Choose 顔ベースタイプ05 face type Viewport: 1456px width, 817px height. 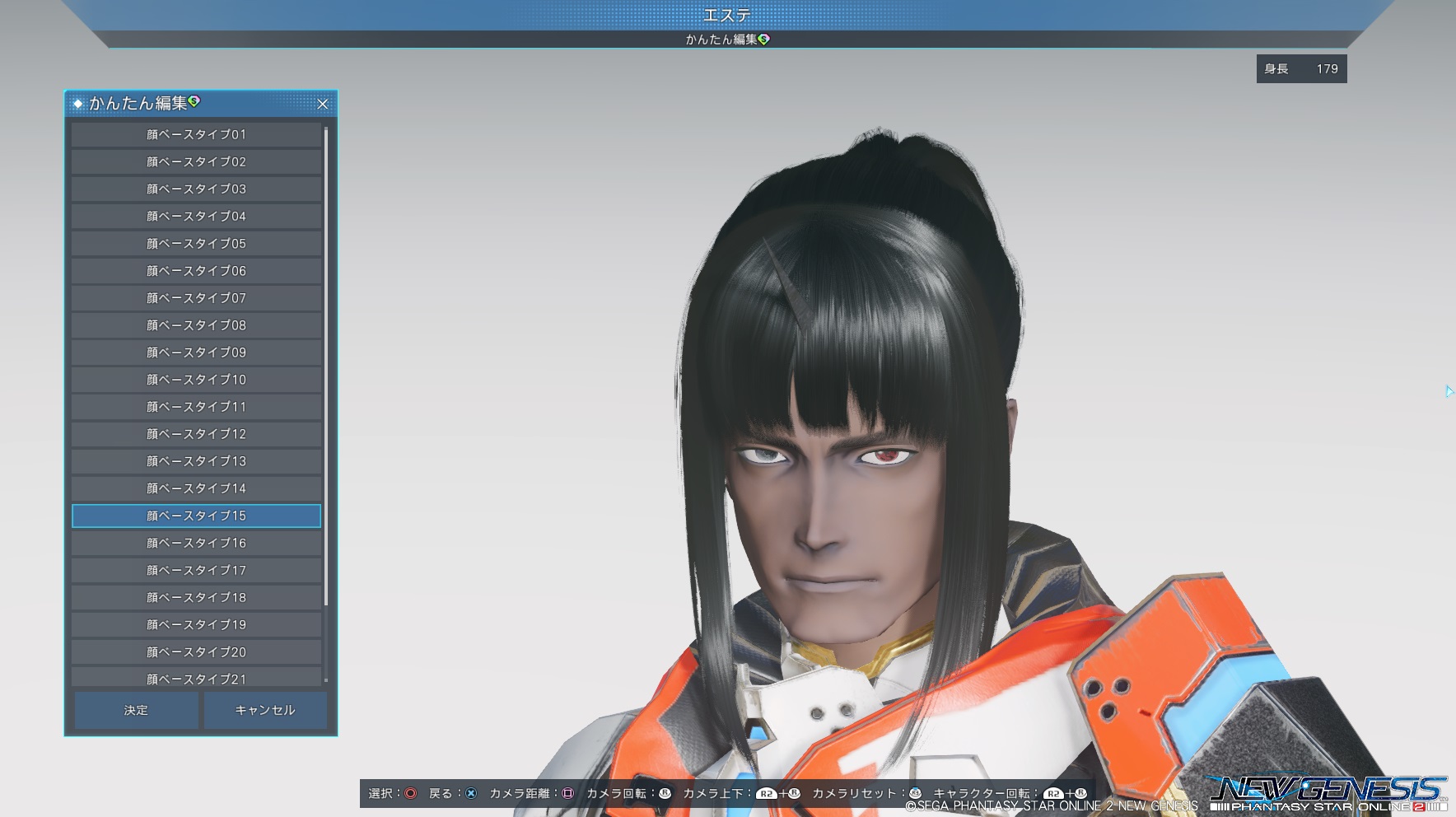coord(196,243)
